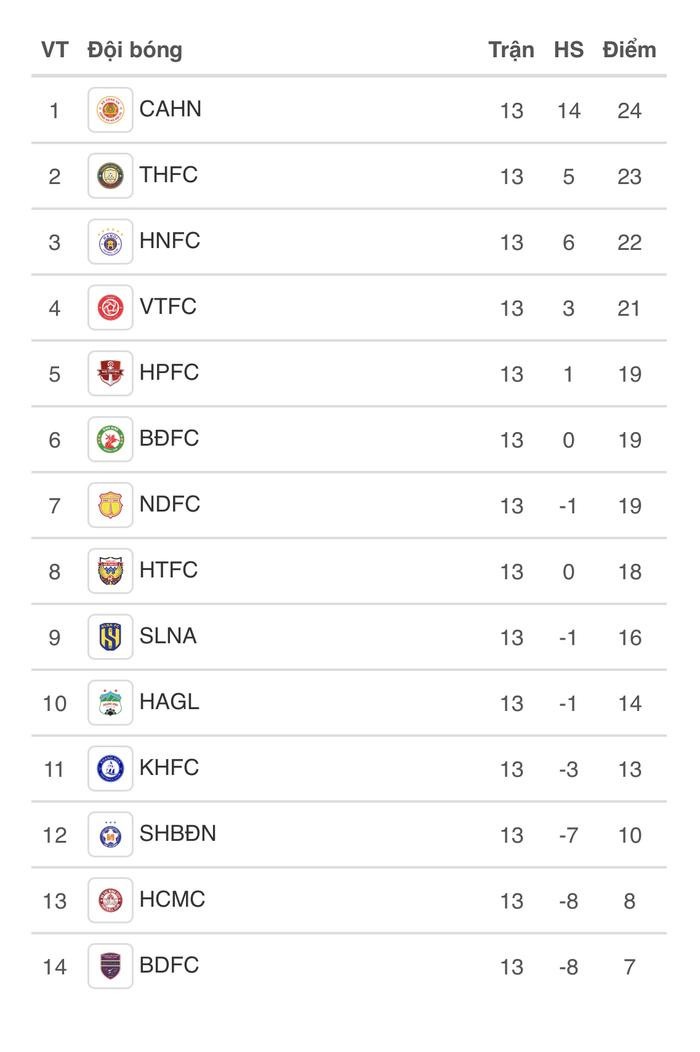700x1052 pixels.
Task: Click the KHFC blue circular logo
Action: point(110,769)
